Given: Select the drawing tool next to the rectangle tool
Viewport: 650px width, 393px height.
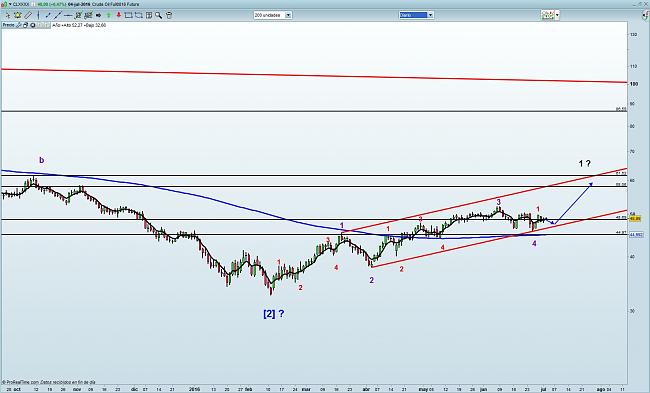Looking at the screenshot, I should 139,15.
